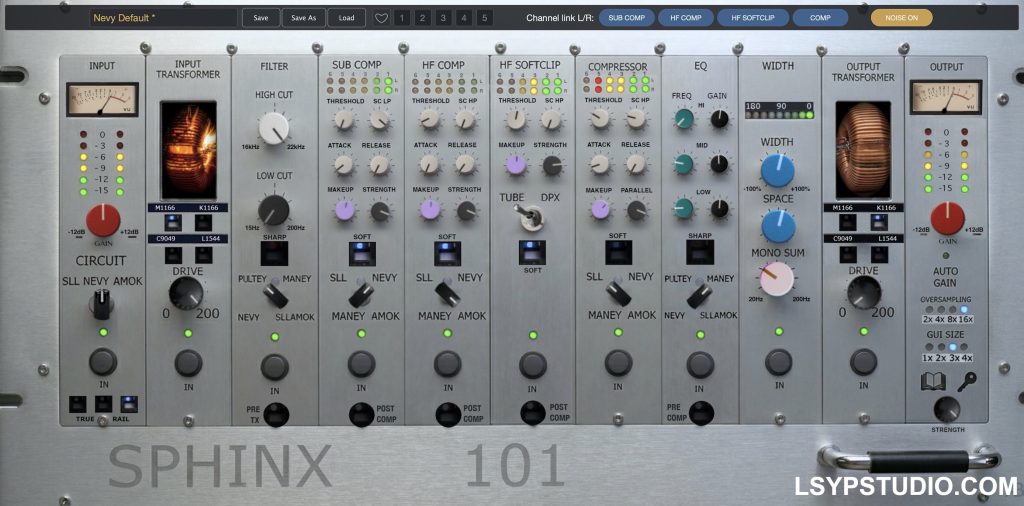This screenshot has width=1024, height=506.
Task: Click the Filter module circuit rotary selector
Action: (x=275, y=294)
